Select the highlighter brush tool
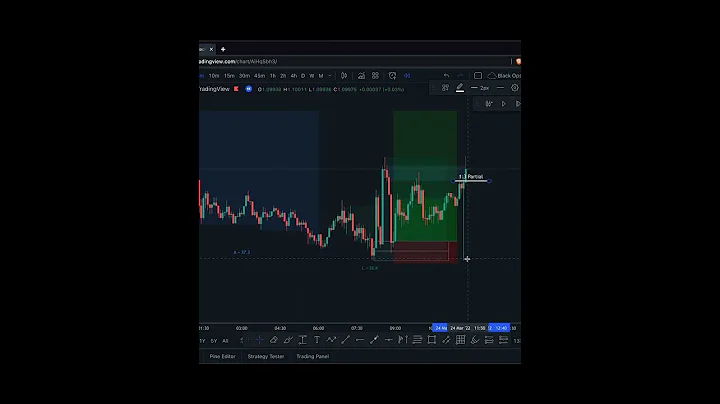The width and height of the screenshot is (720, 404). (288, 340)
